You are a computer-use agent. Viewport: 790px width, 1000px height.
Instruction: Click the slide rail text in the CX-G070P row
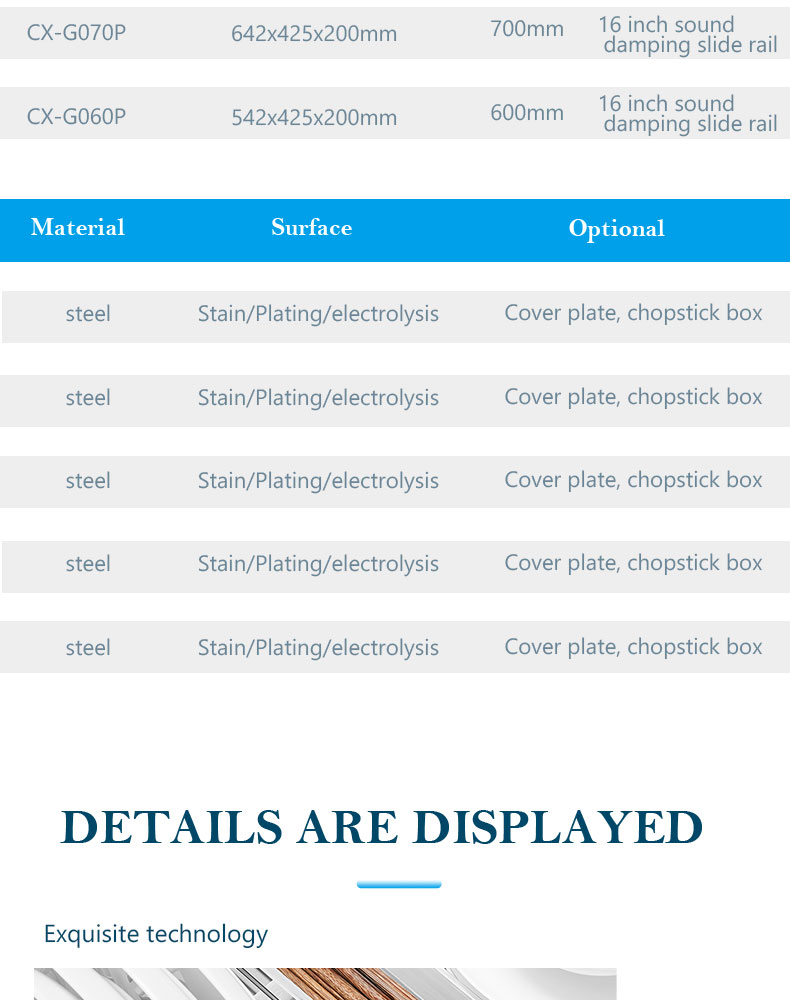687,34
